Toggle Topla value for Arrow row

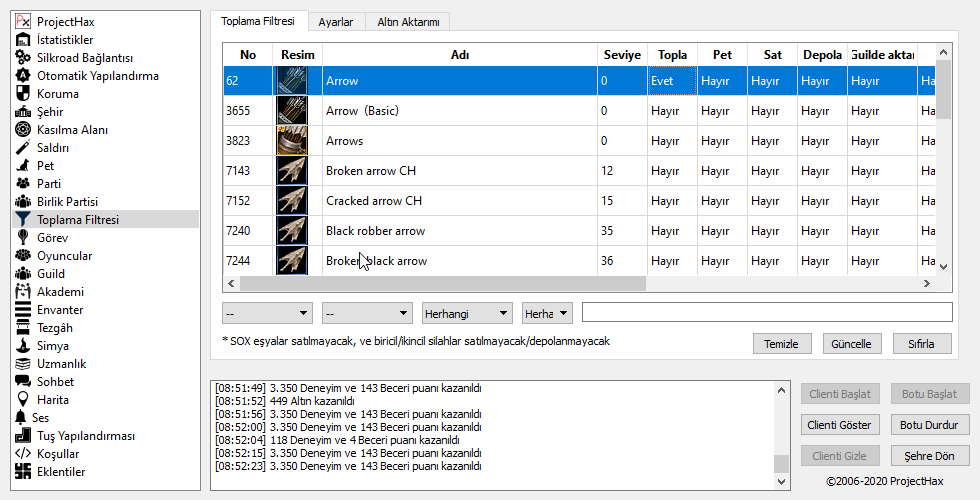[x=672, y=81]
